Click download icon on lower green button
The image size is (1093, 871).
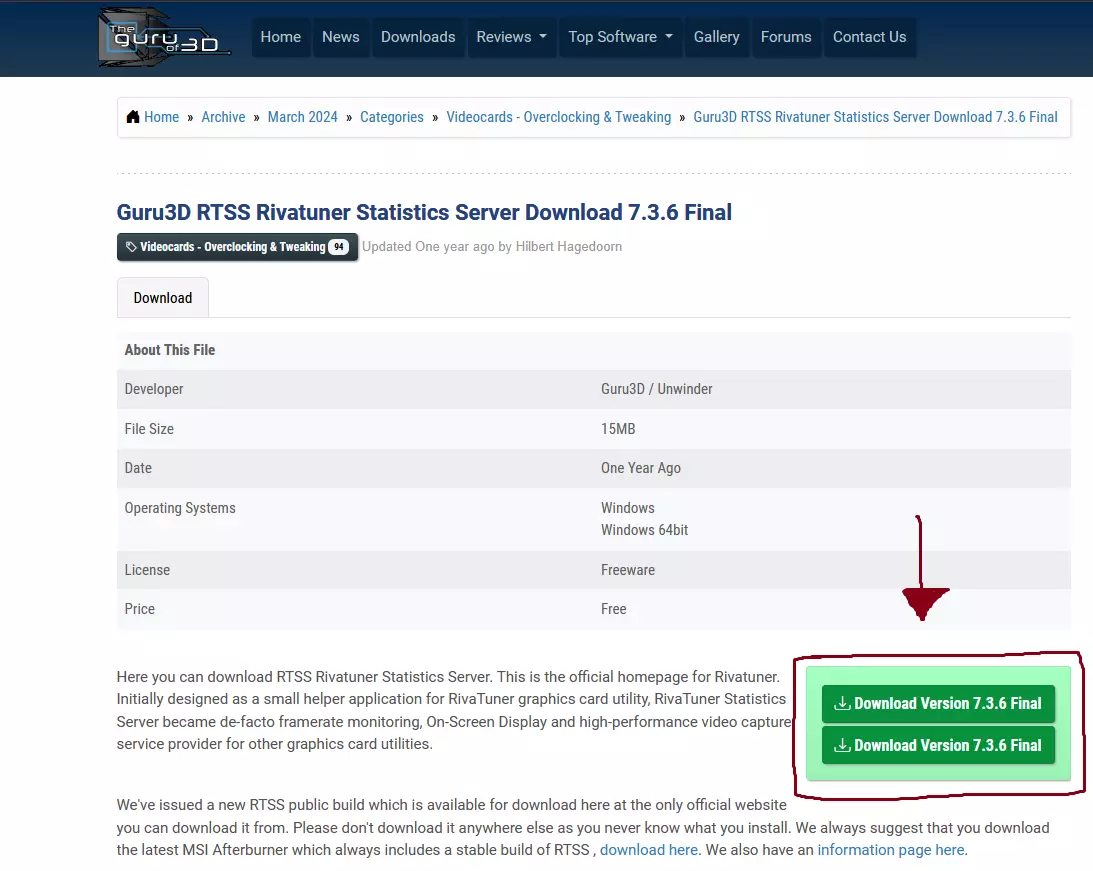coord(842,746)
